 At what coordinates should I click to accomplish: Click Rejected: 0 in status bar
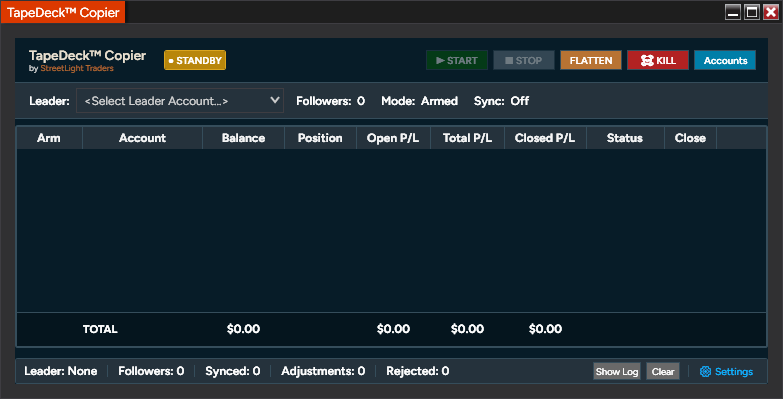point(417,371)
